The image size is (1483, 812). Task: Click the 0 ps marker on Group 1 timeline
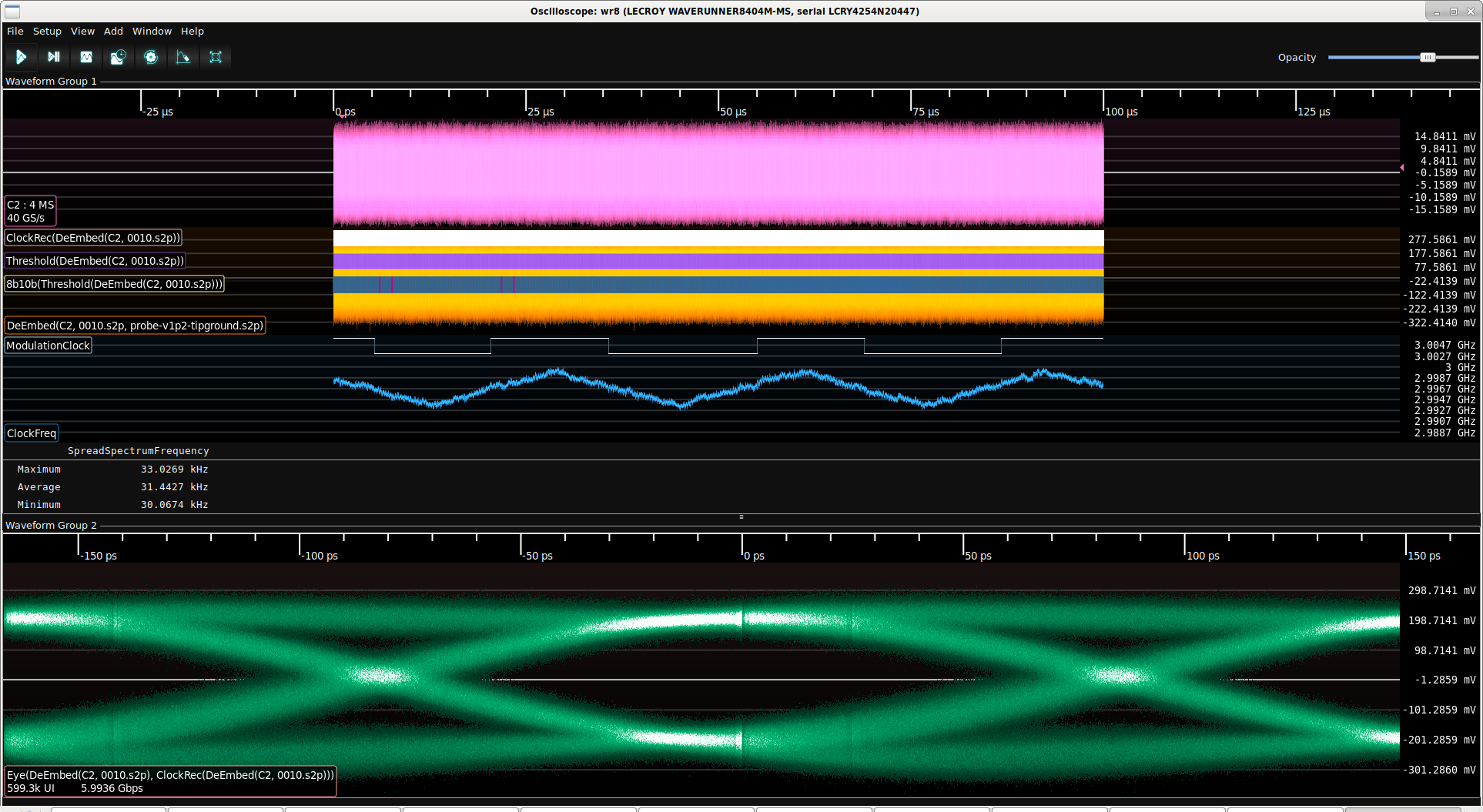(345, 112)
